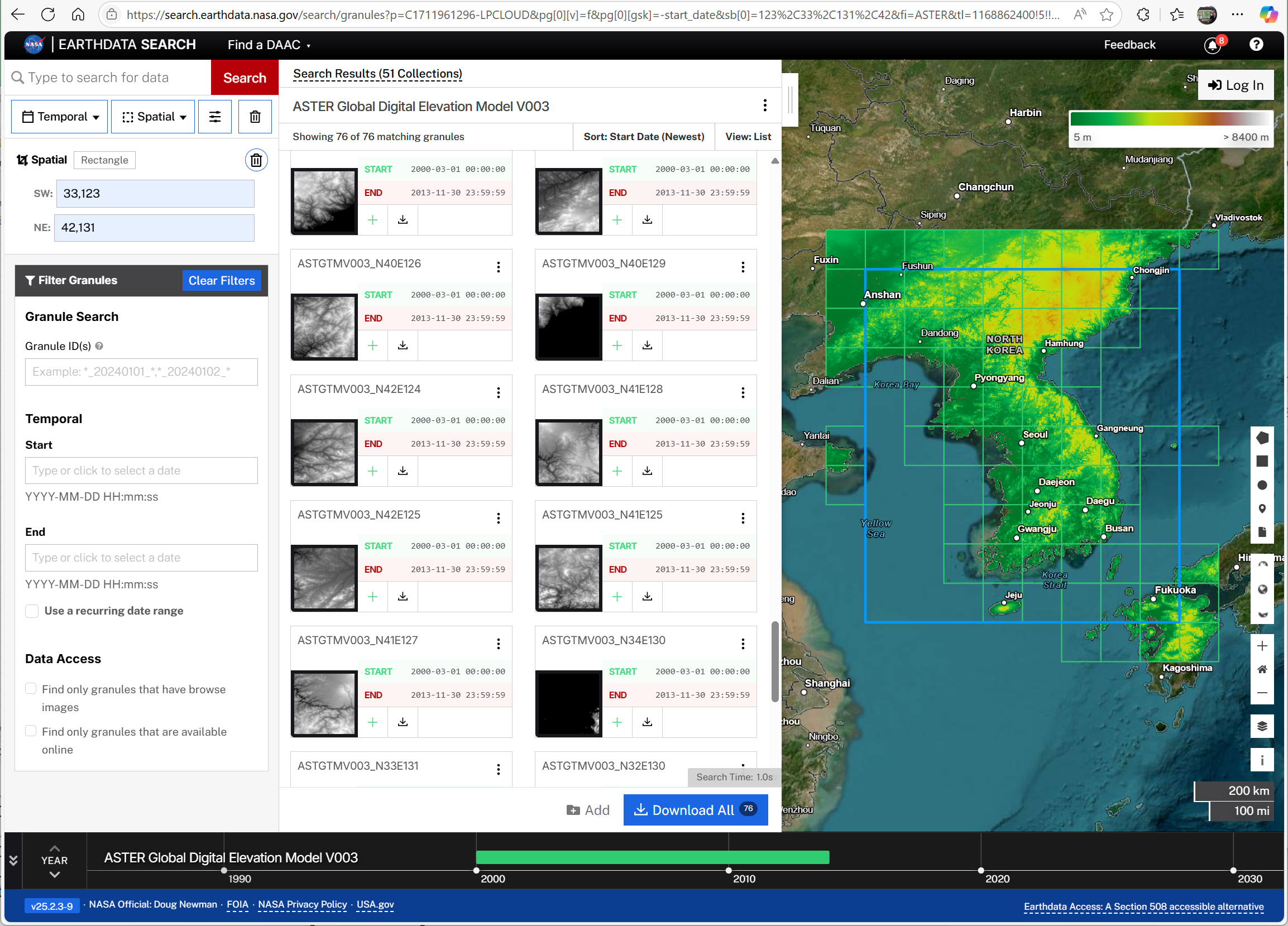The height and width of the screenshot is (926, 1288).
Task: Open Sort: Start Date (Newest) menu
Action: click(643, 137)
